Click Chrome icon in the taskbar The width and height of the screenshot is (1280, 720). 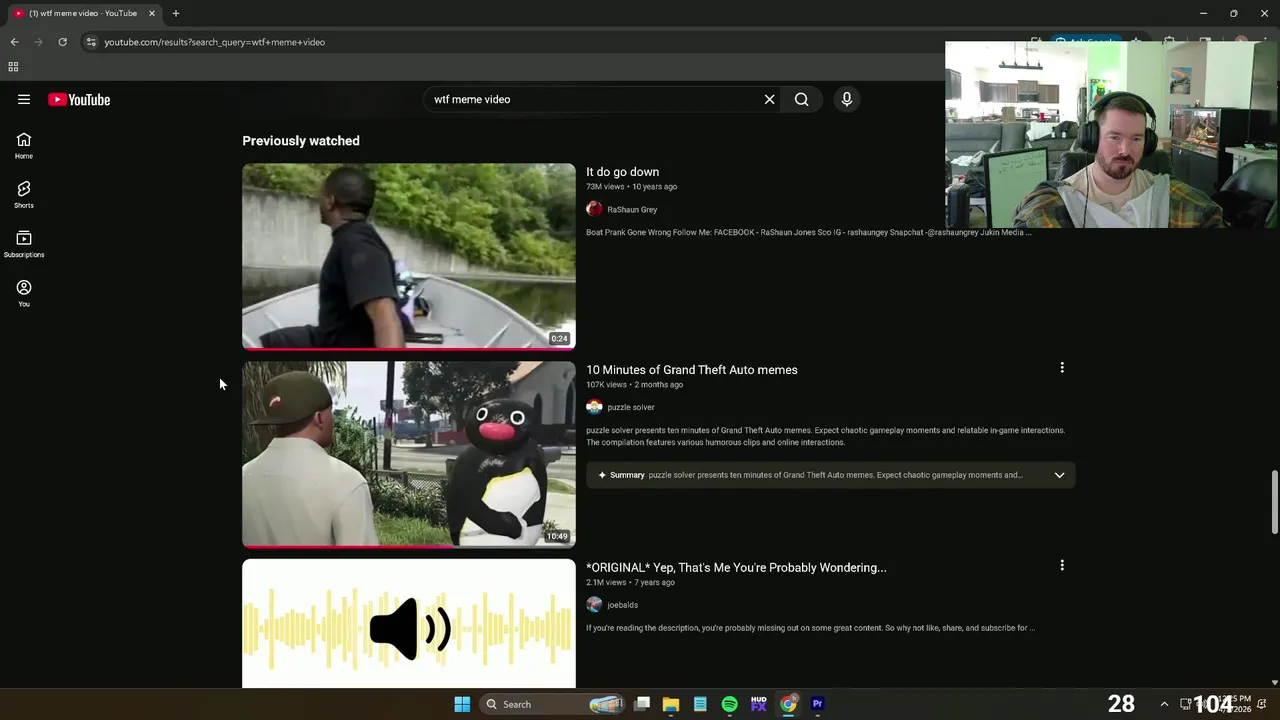[788, 704]
